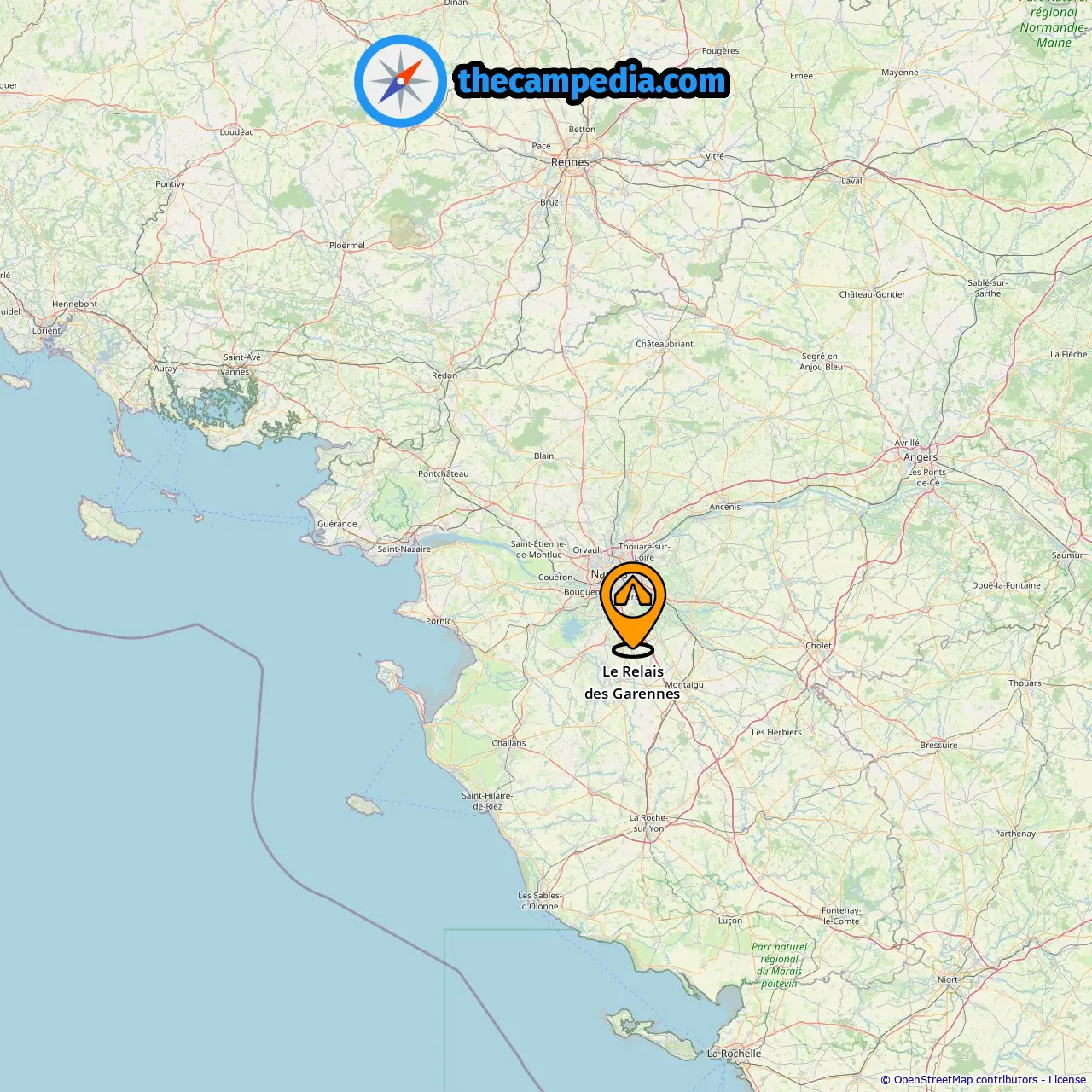Click the Saint-Nazaire town label

point(404,549)
